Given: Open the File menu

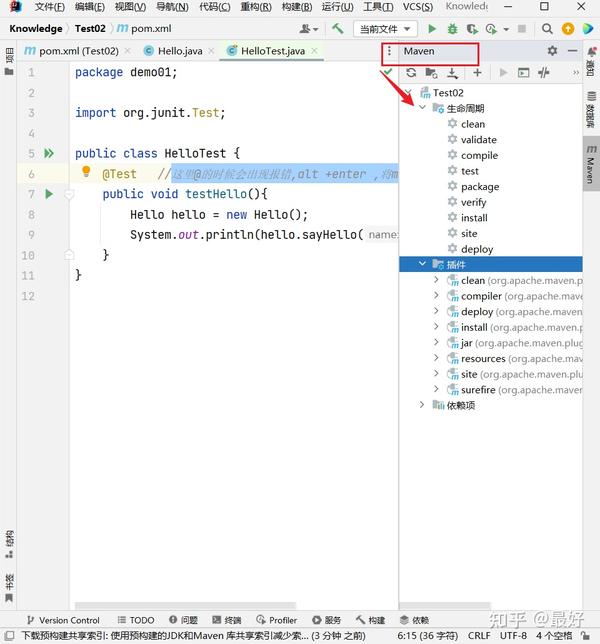Looking at the screenshot, I should (x=50, y=7).
